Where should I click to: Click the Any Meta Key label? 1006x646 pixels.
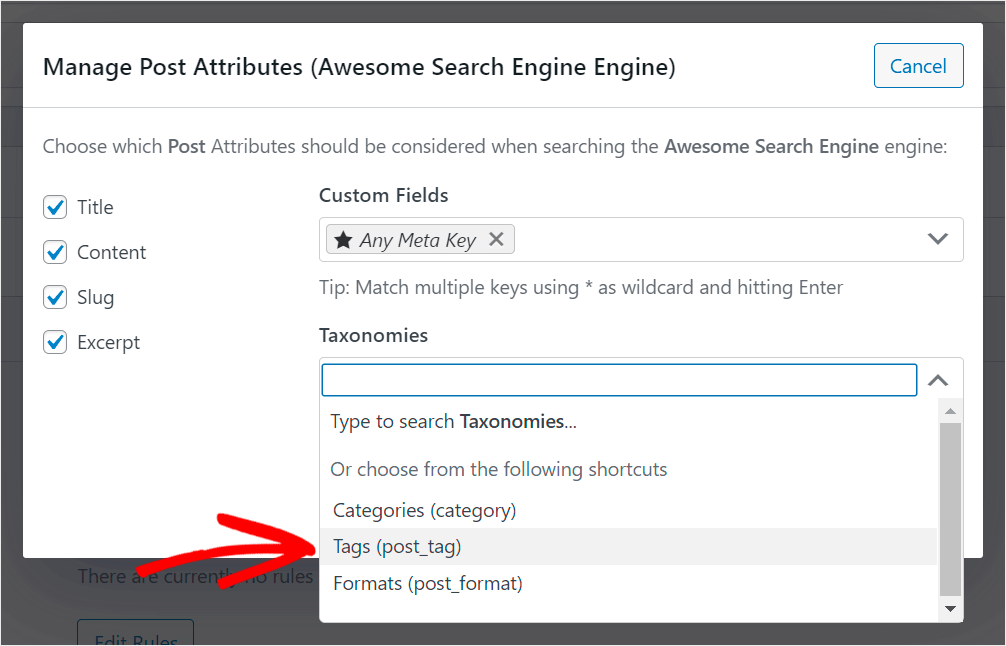418,240
